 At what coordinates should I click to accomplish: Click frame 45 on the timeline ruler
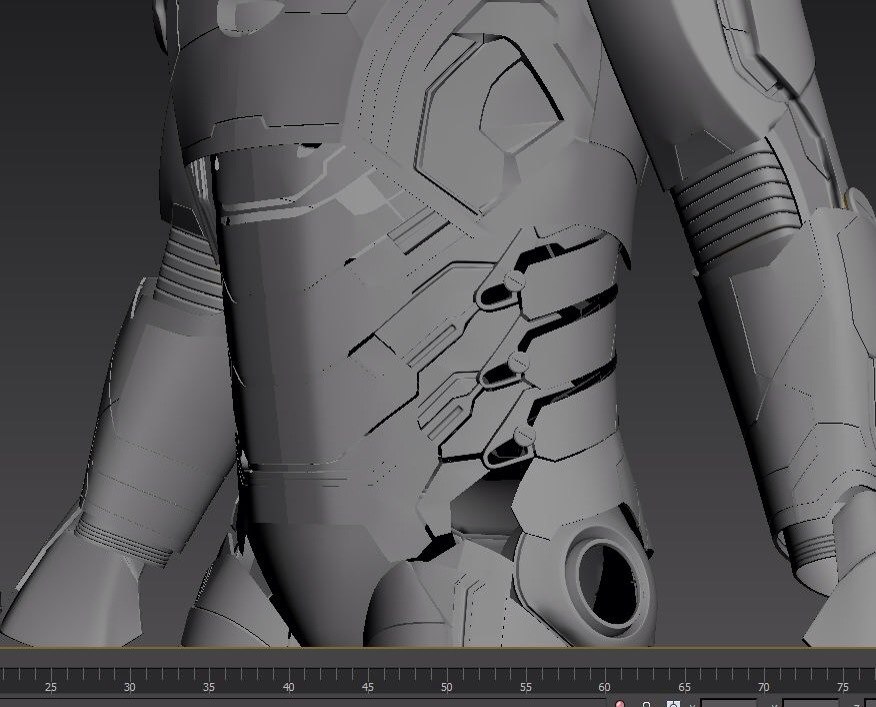click(x=368, y=687)
